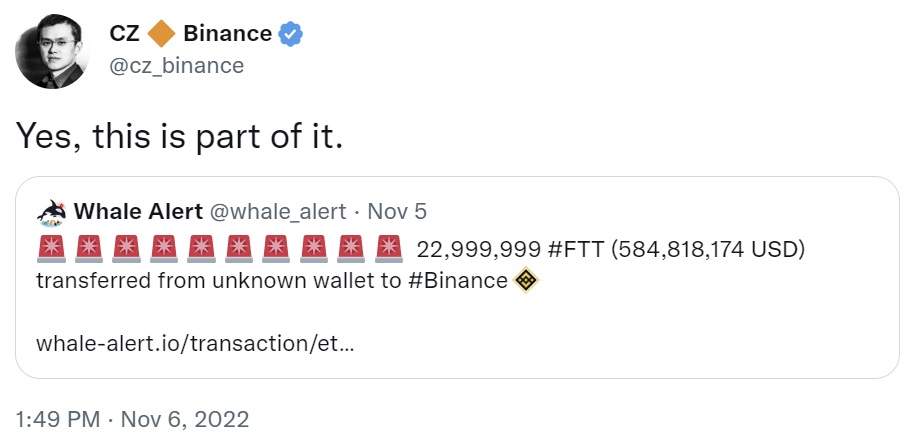The image size is (912, 437).
Task: Click the first red siren emoji
Action: click(x=50, y=247)
